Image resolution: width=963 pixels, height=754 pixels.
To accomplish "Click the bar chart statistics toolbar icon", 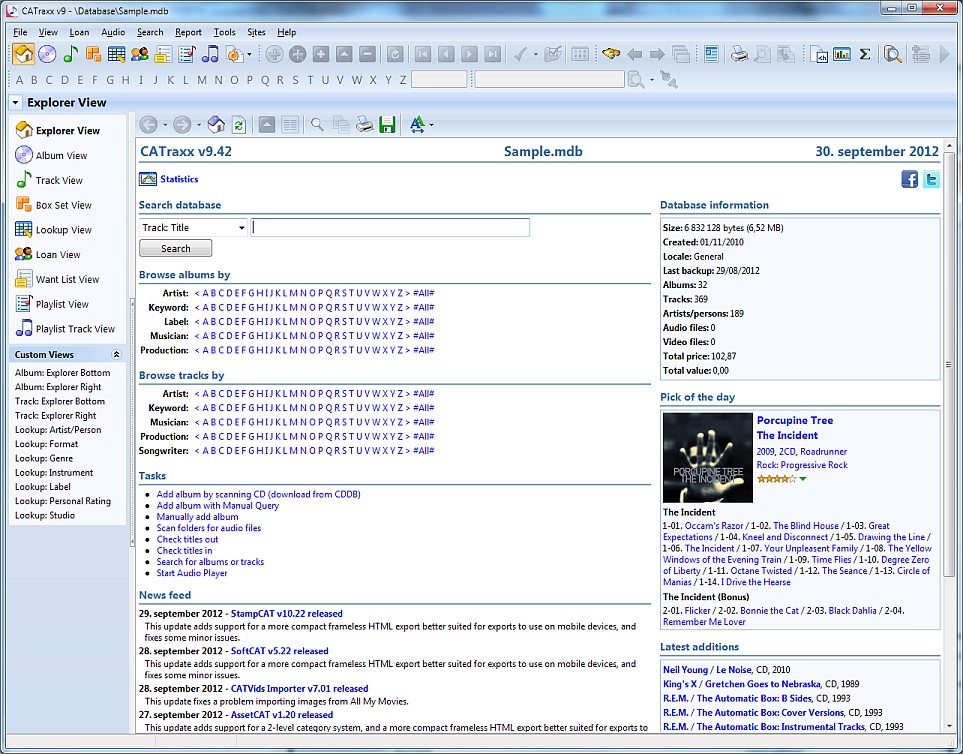I will pyautogui.click(x=842, y=54).
